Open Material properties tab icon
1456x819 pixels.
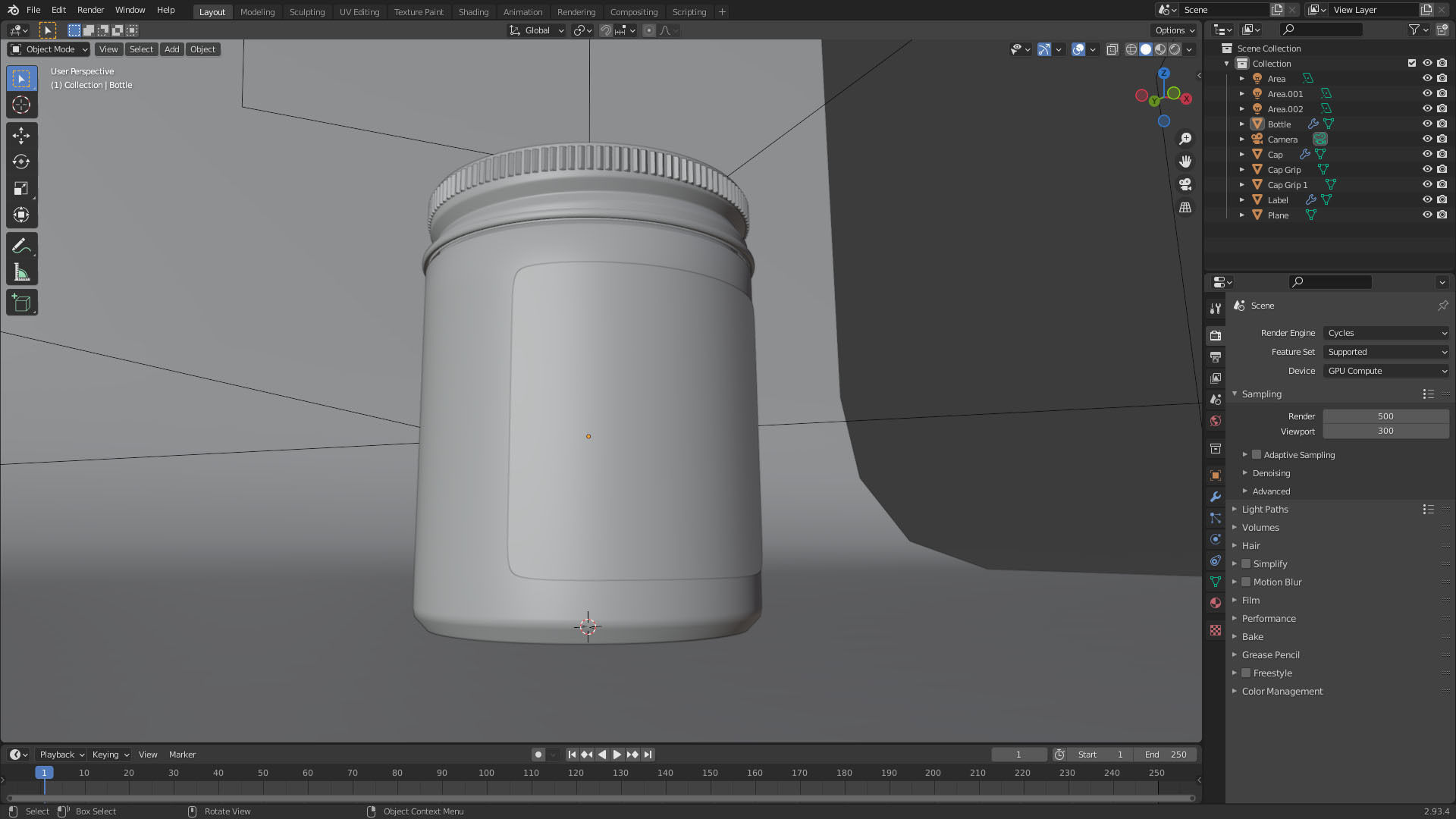pyautogui.click(x=1216, y=603)
